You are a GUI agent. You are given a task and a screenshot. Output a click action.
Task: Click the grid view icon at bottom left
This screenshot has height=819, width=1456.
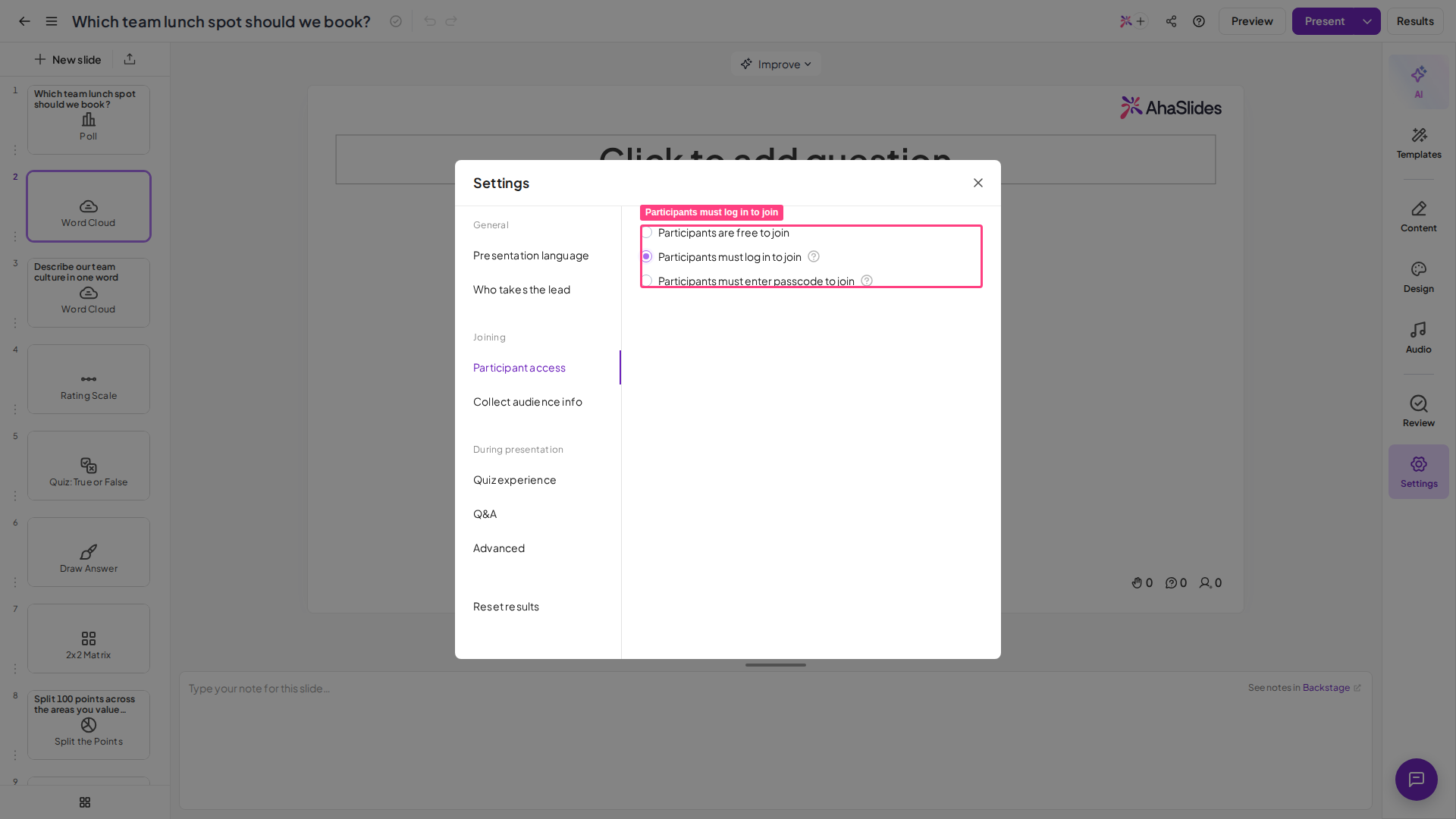tap(85, 802)
